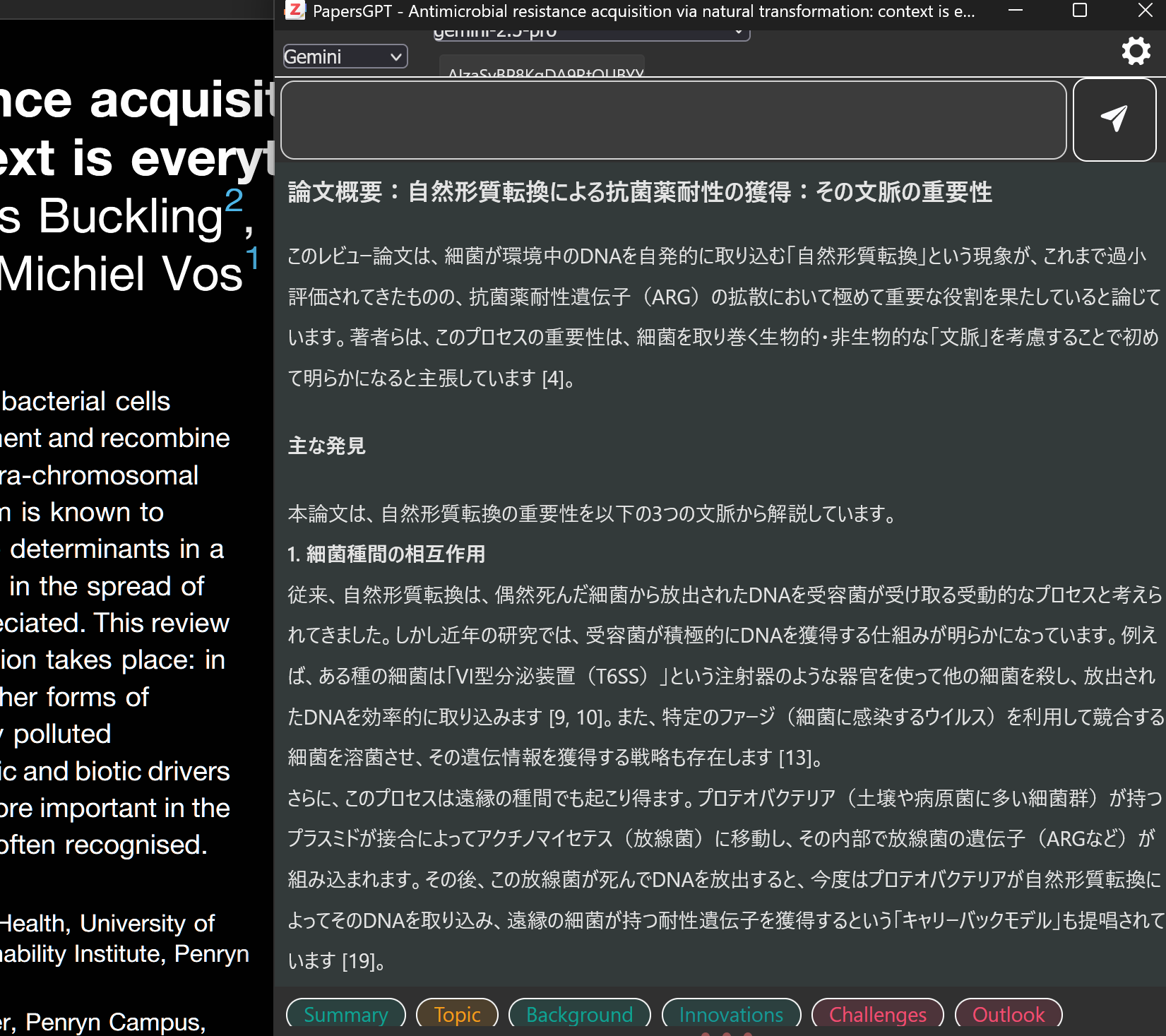
Task: Open the PapersGPT settings gear
Action: coord(1136,52)
